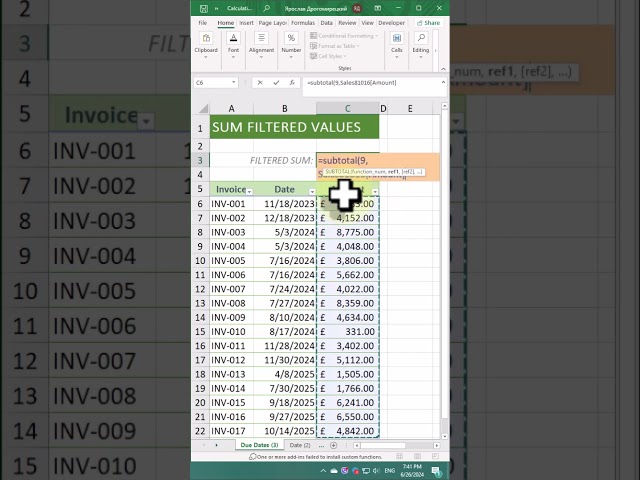Switch to Page Layout view in status bar

pos(417,456)
